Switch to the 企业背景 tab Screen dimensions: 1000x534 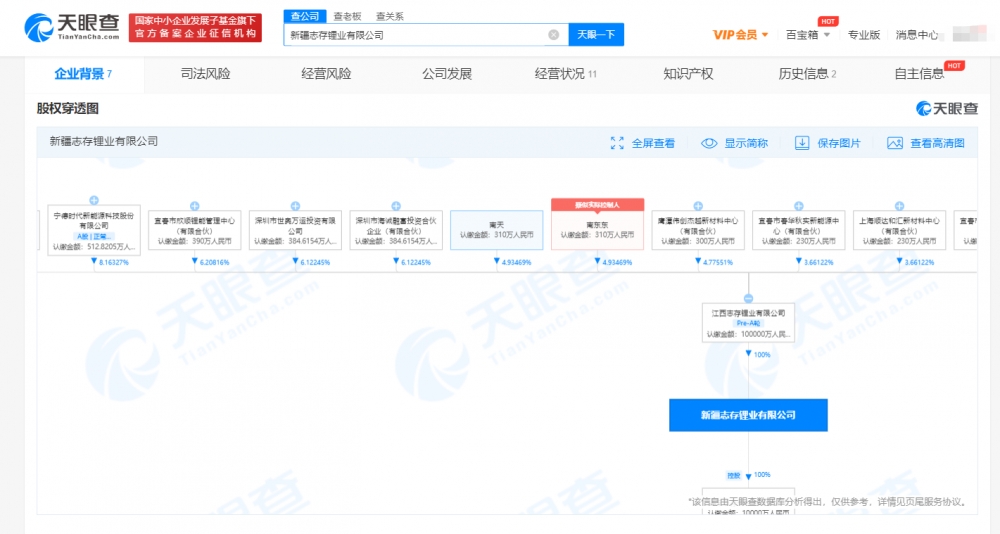point(83,74)
